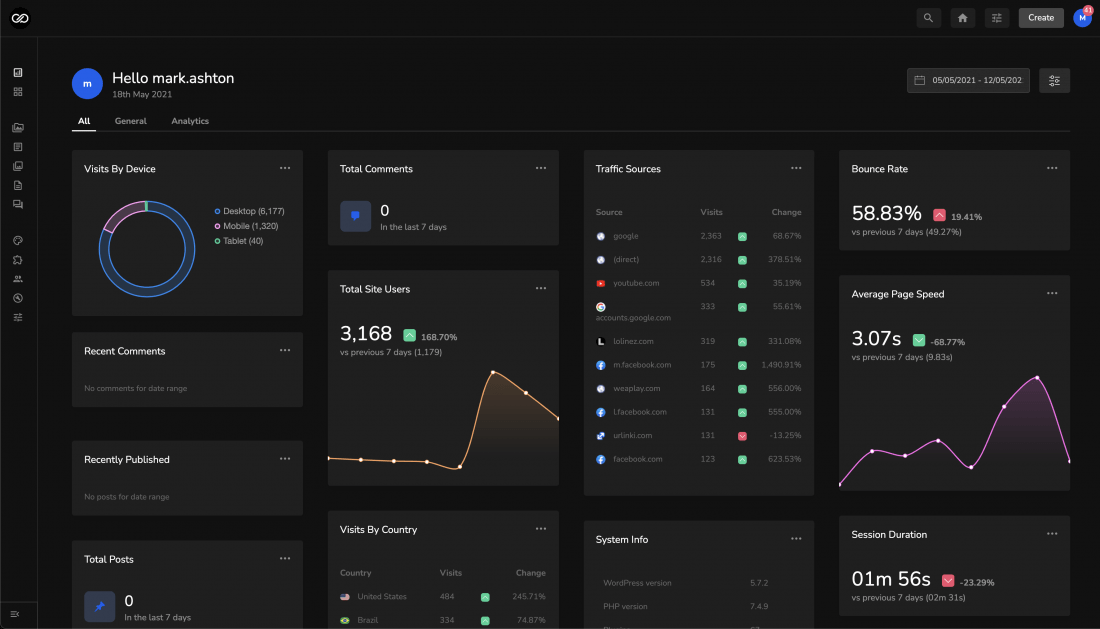This screenshot has width=1100, height=629.
Task: Expand the Bounce Rate card three-dot menu
Action: (x=1052, y=168)
